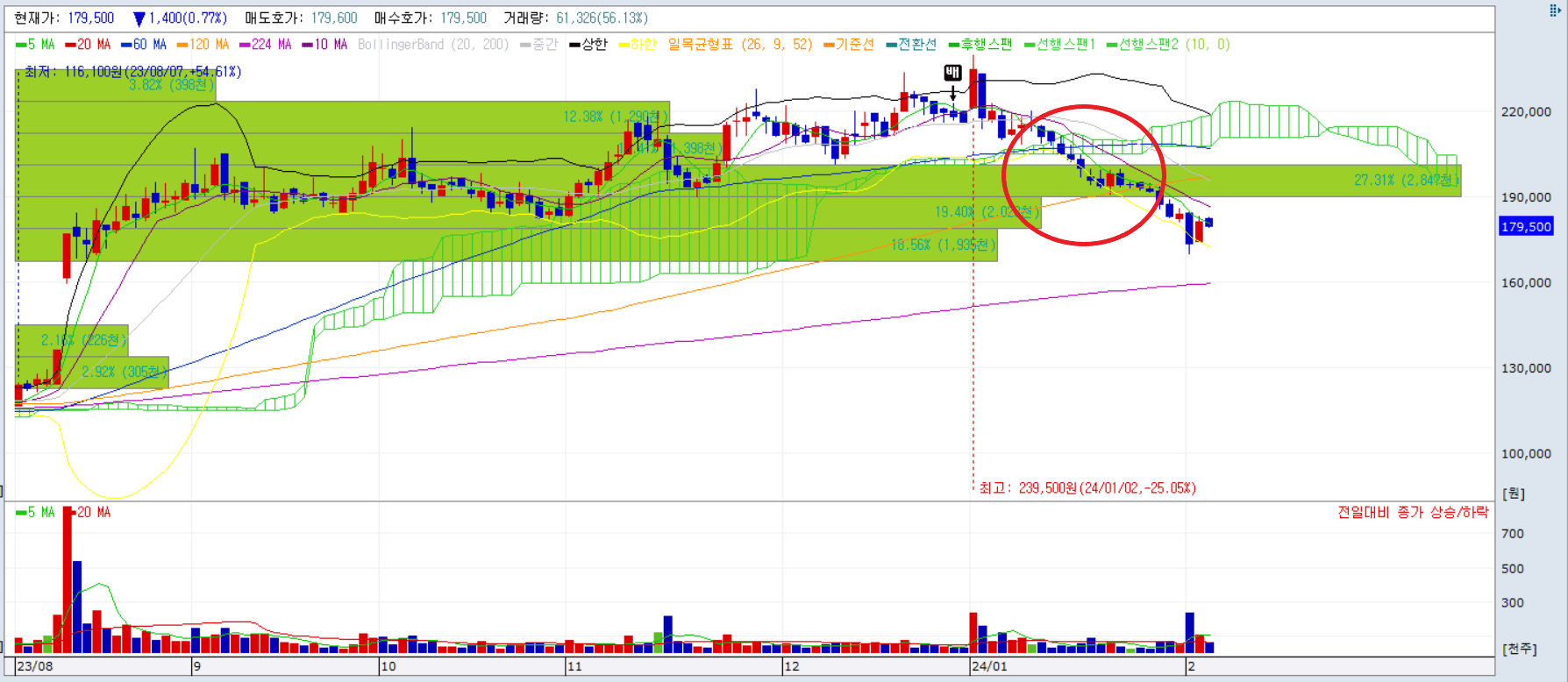Select the 기준선 legend entry
The width and height of the screenshot is (1568, 682).
pyautogui.click(x=849, y=44)
